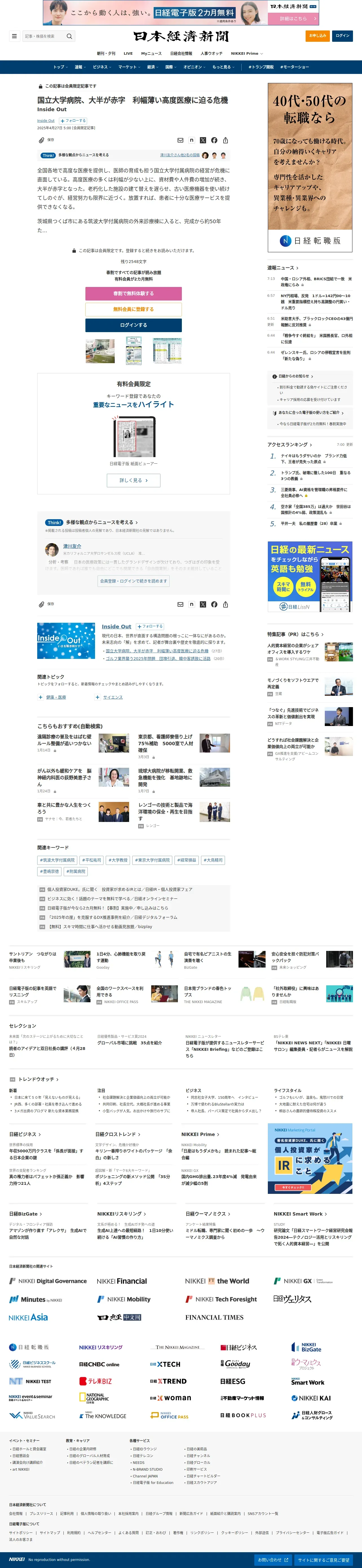
Task: Expand the もっと見る navigation dropdown
Action: click(223, 67)
